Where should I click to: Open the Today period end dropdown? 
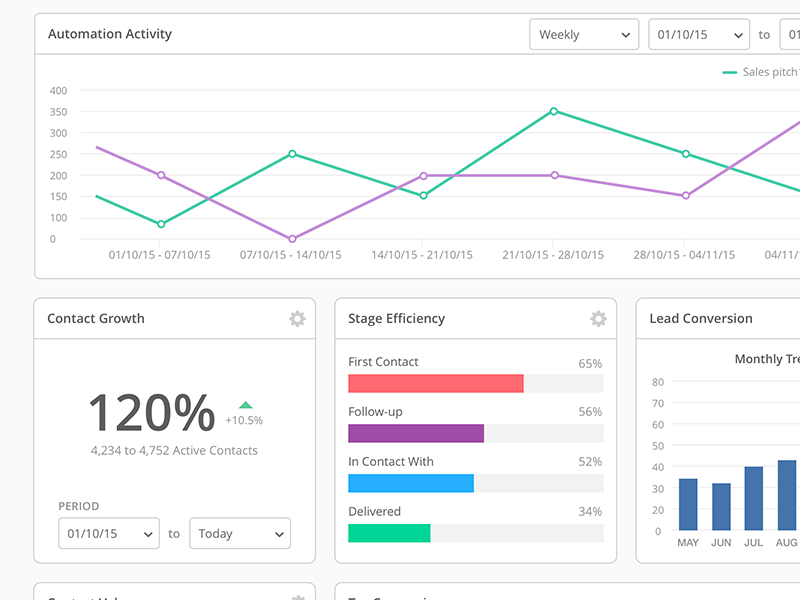(240, 534)
